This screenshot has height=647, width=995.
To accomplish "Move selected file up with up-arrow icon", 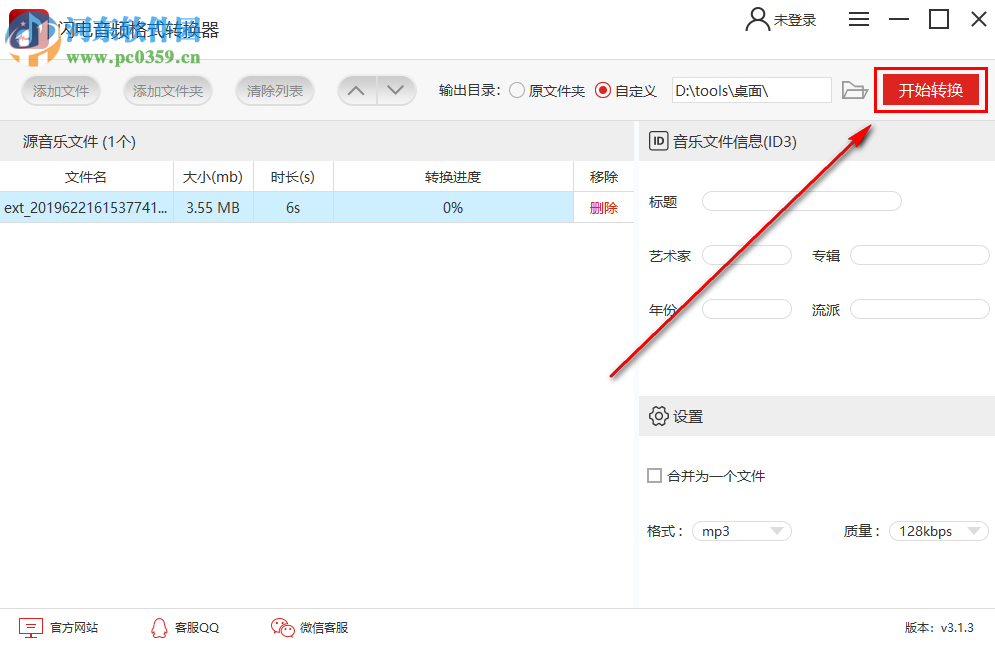I will tap(356, 89).
